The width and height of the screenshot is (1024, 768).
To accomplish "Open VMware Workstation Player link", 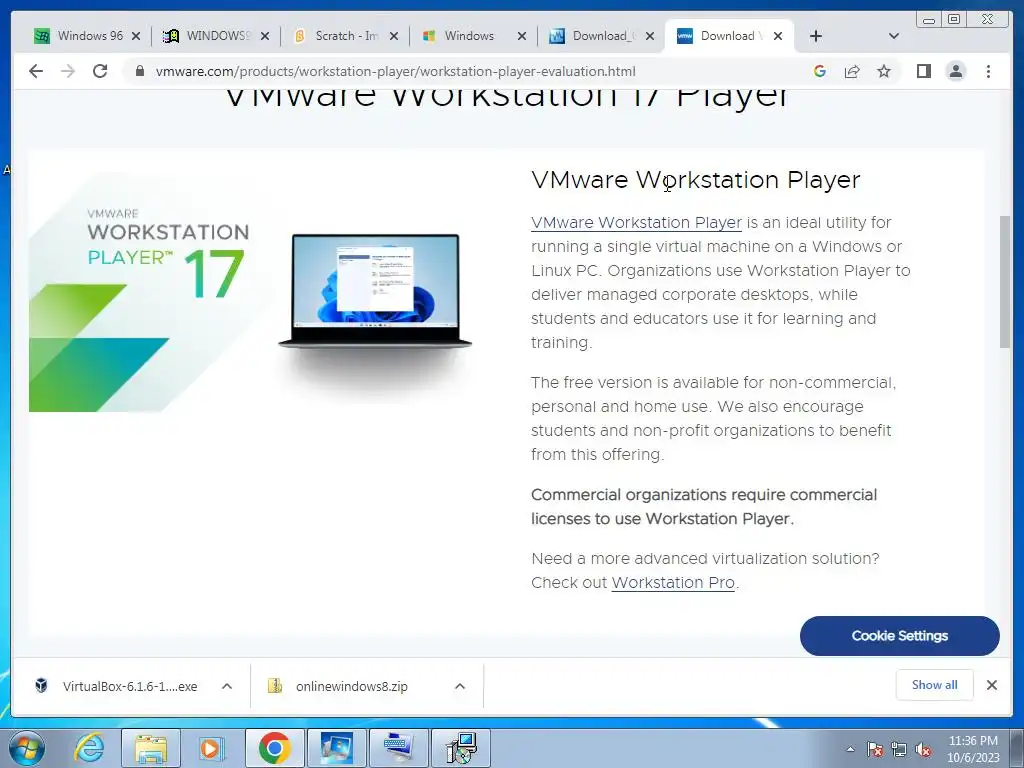I will (636, 223).
